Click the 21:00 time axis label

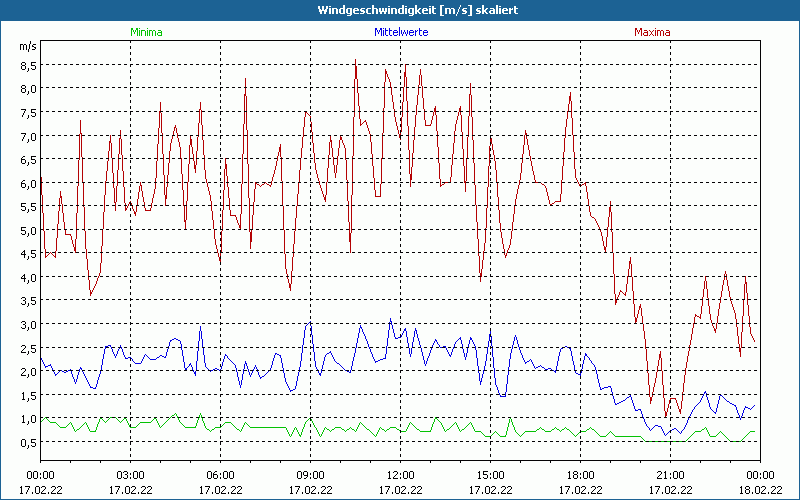(670, 476)
